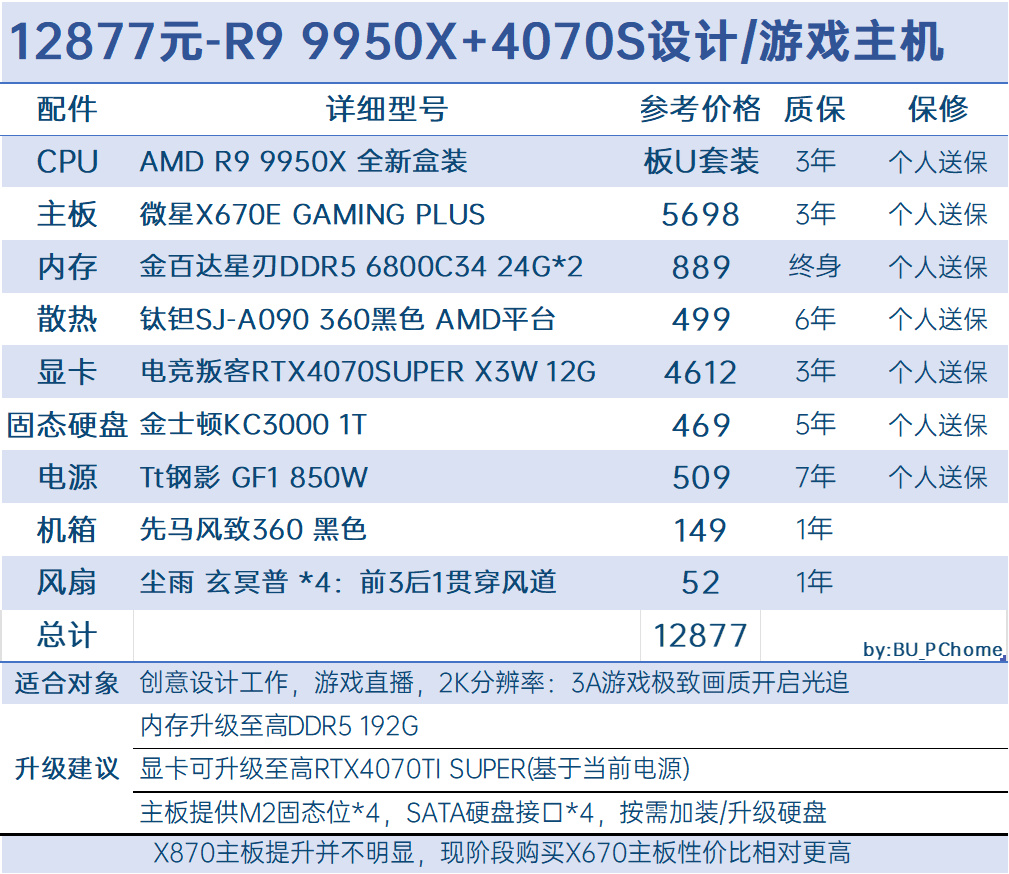This screenshot has width=1009, height=874.
Task: Select cell '钛钽SJ-A090 360黑色 AMD平台'
Action: pos(347,320)
